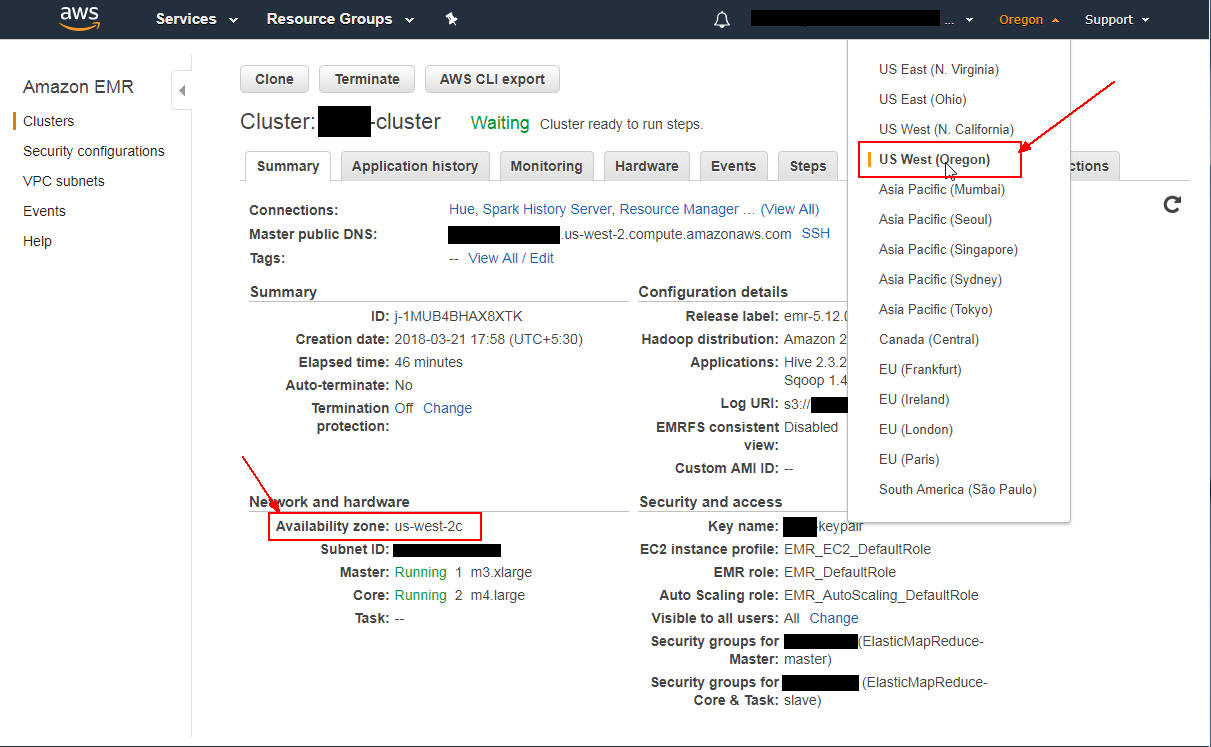Open the Application history tab

pos(415,166)
